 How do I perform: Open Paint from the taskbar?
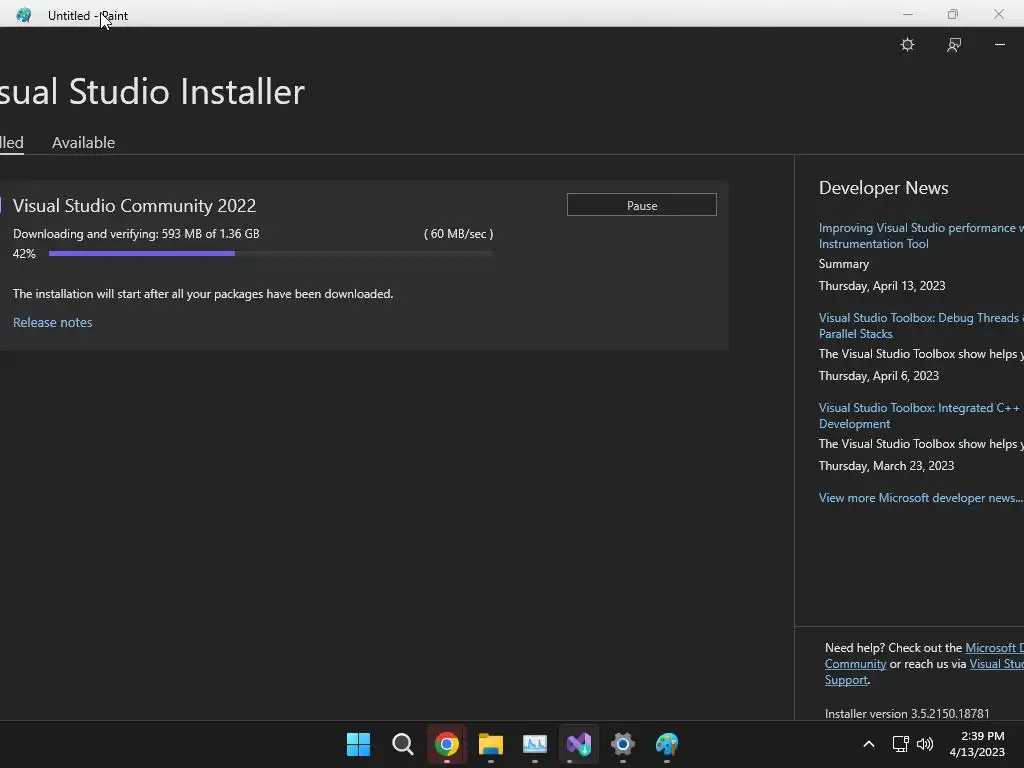[667, 744]
